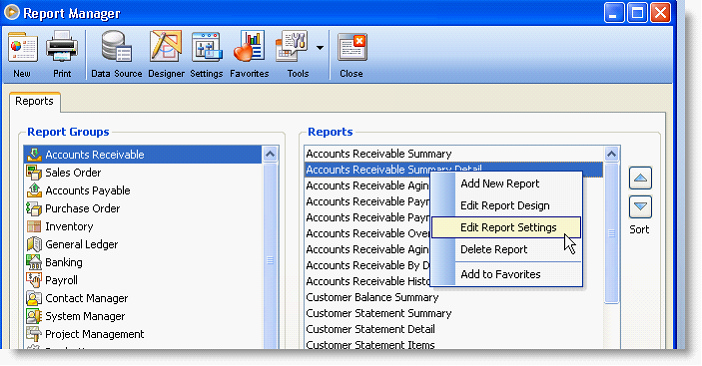Image resolution: width=702 pixels, height=366 pixels.
Task: Select the System Manager group icon
Action: tap(34, 316)
